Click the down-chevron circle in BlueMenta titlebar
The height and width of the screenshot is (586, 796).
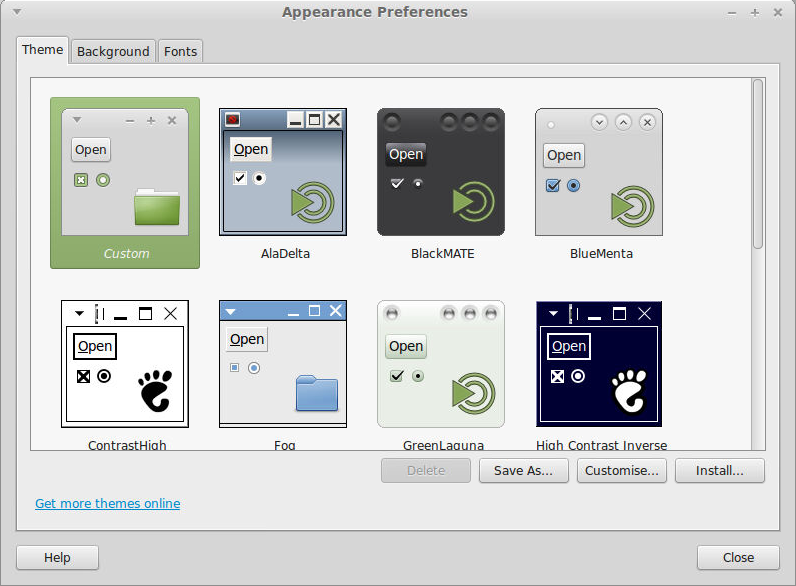pyautogui.click(x=600, y=122)
